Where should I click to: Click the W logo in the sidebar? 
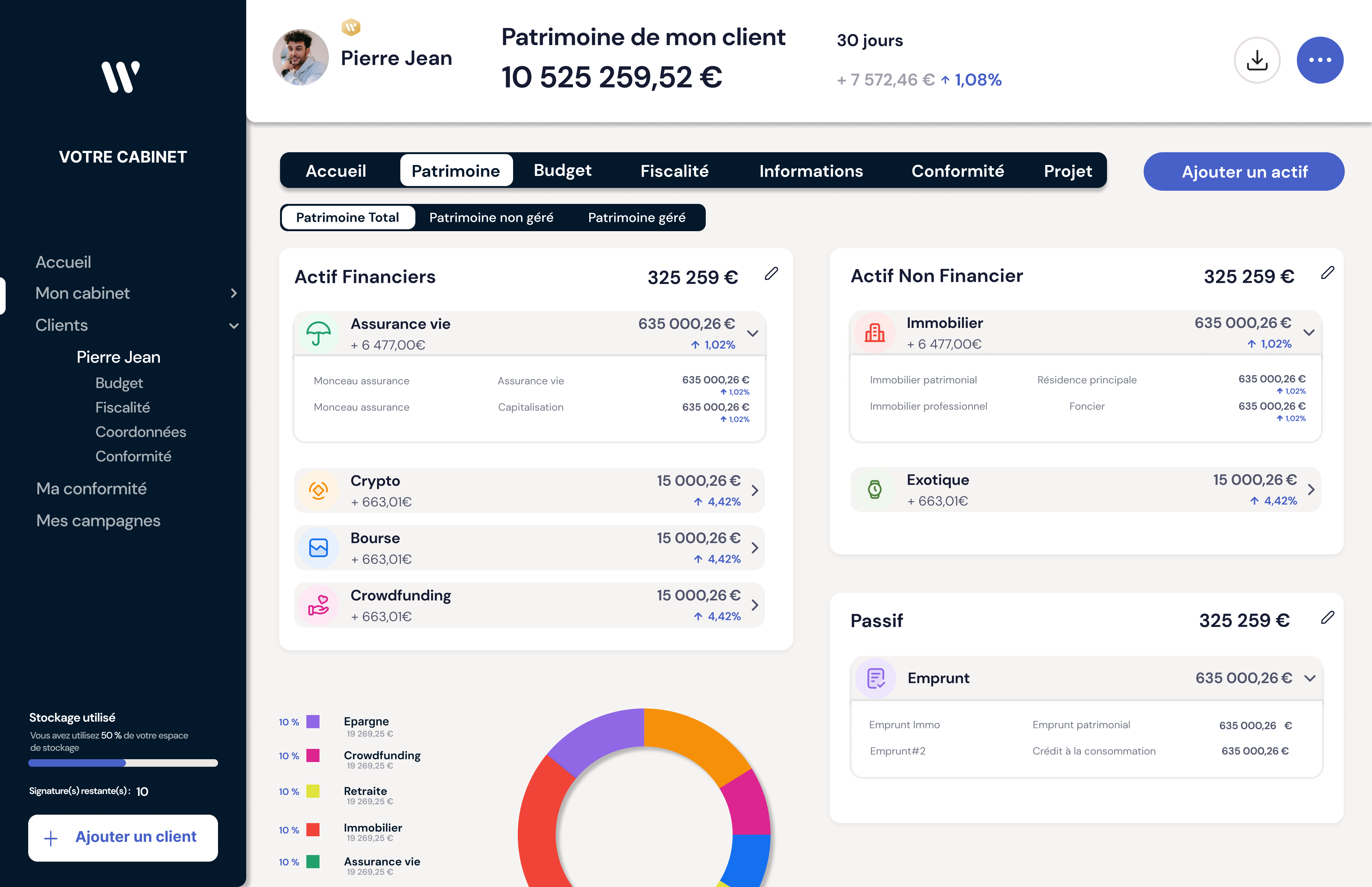tap(121, 77)
